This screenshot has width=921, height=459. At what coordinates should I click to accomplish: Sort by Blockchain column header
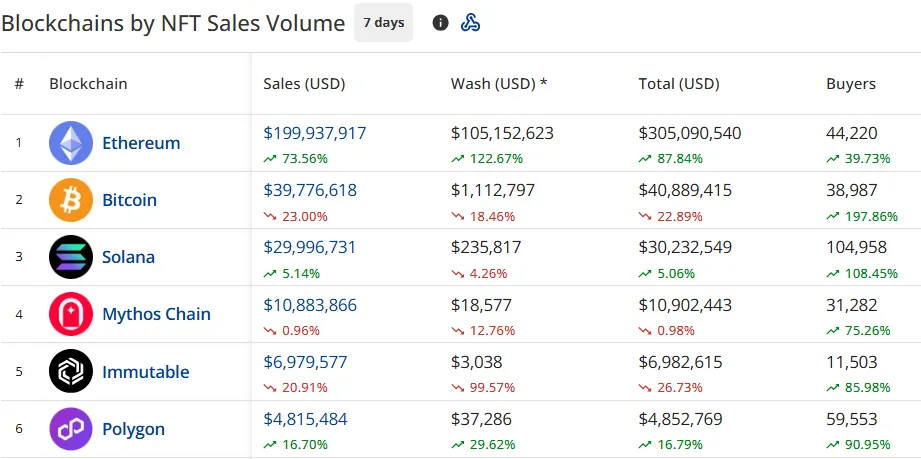pyautogui.click(x=88, y=84)
